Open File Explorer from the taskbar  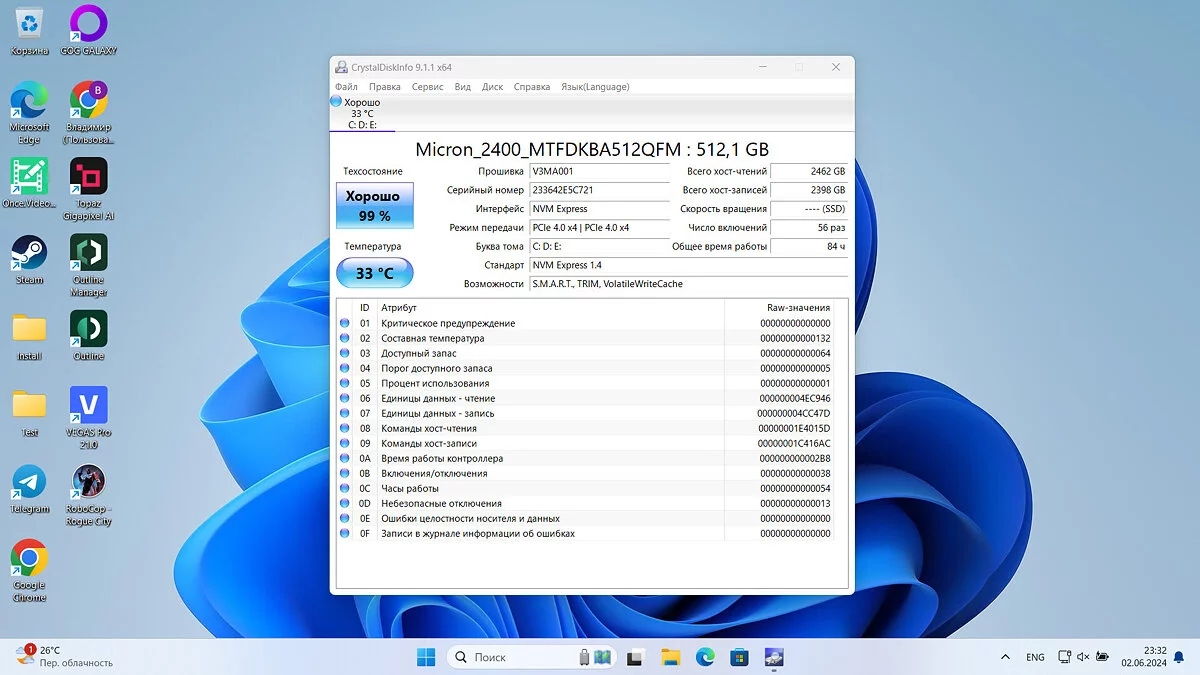(x=670, y=657)
